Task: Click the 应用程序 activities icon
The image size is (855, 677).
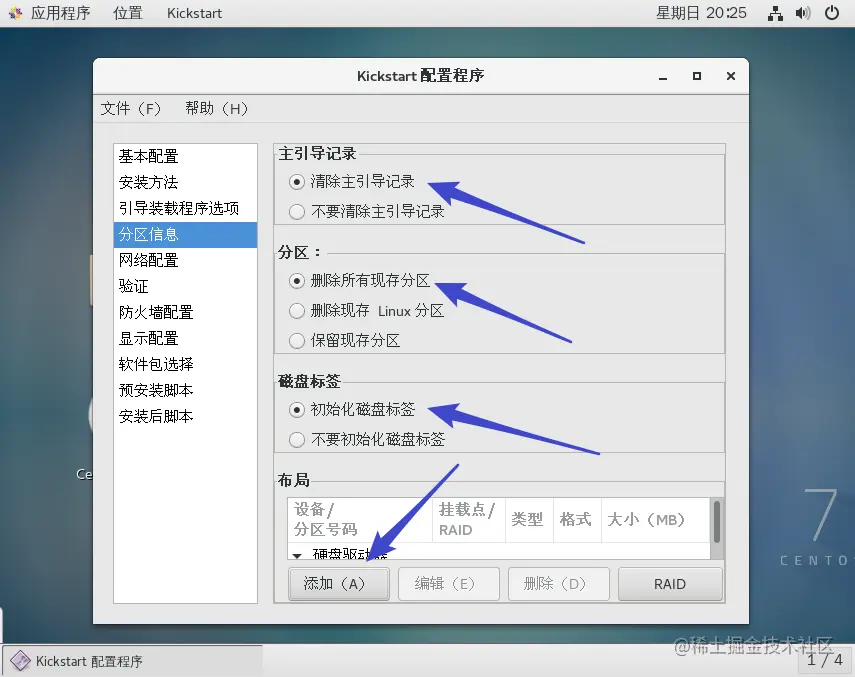Action: tap(15, 13)
